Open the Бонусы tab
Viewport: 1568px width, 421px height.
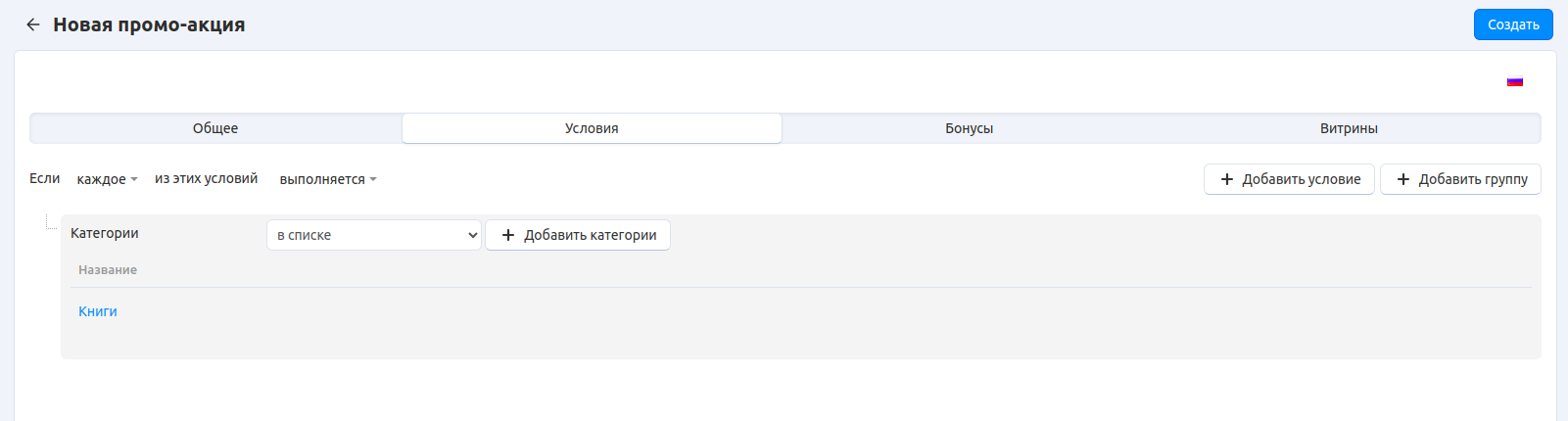pos(969,128)
